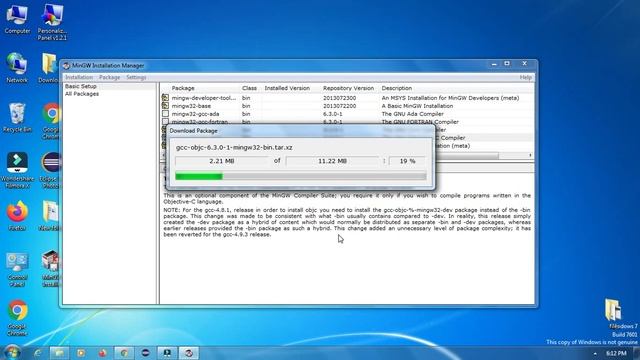Open Internet Explorer from the taskbar

point(38,353)
